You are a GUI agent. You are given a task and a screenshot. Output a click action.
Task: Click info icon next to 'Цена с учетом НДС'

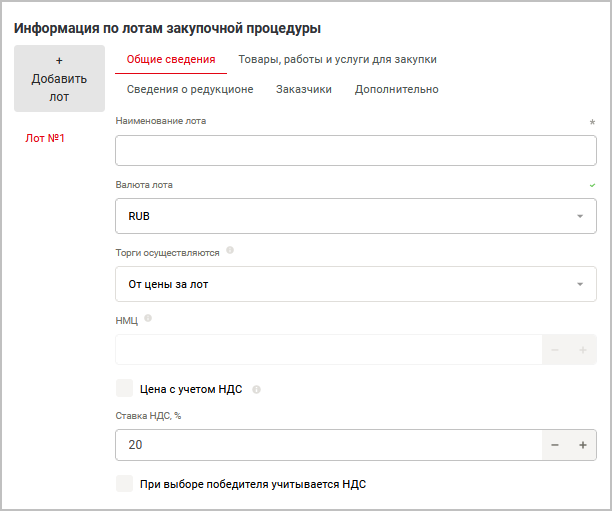pos(256,389)
